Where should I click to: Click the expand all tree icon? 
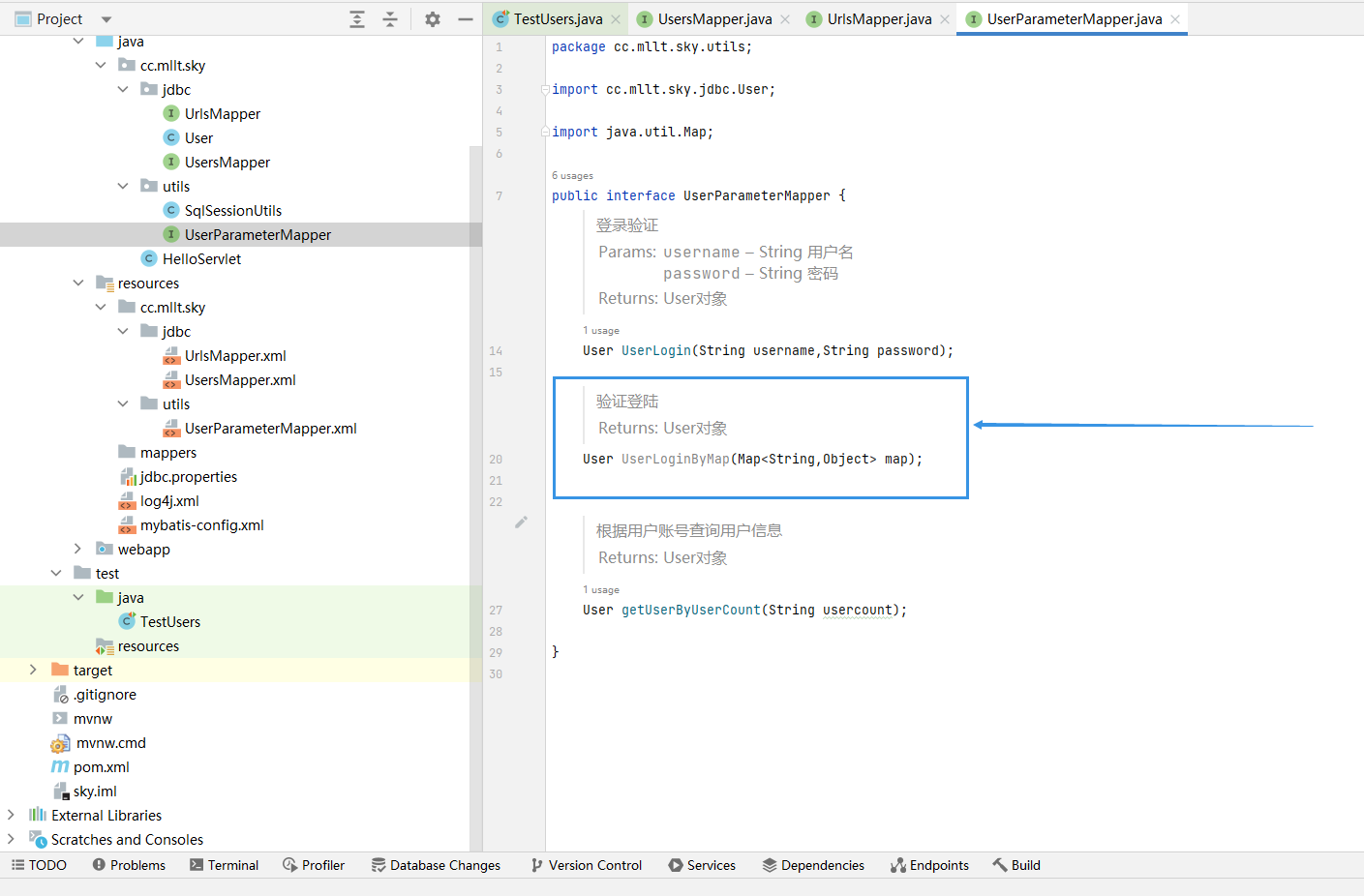point(357,19)
